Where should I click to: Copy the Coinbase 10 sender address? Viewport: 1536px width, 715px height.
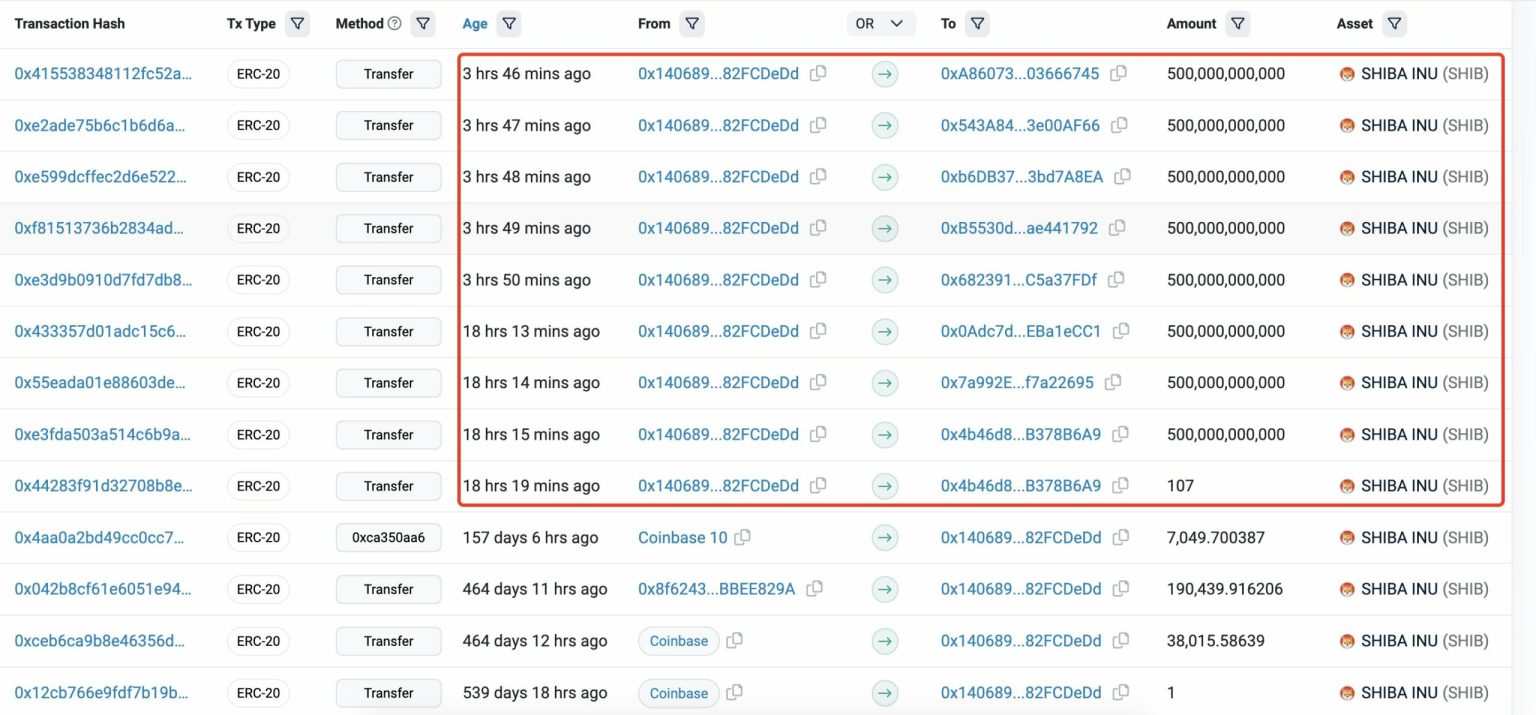pos(742,538)
